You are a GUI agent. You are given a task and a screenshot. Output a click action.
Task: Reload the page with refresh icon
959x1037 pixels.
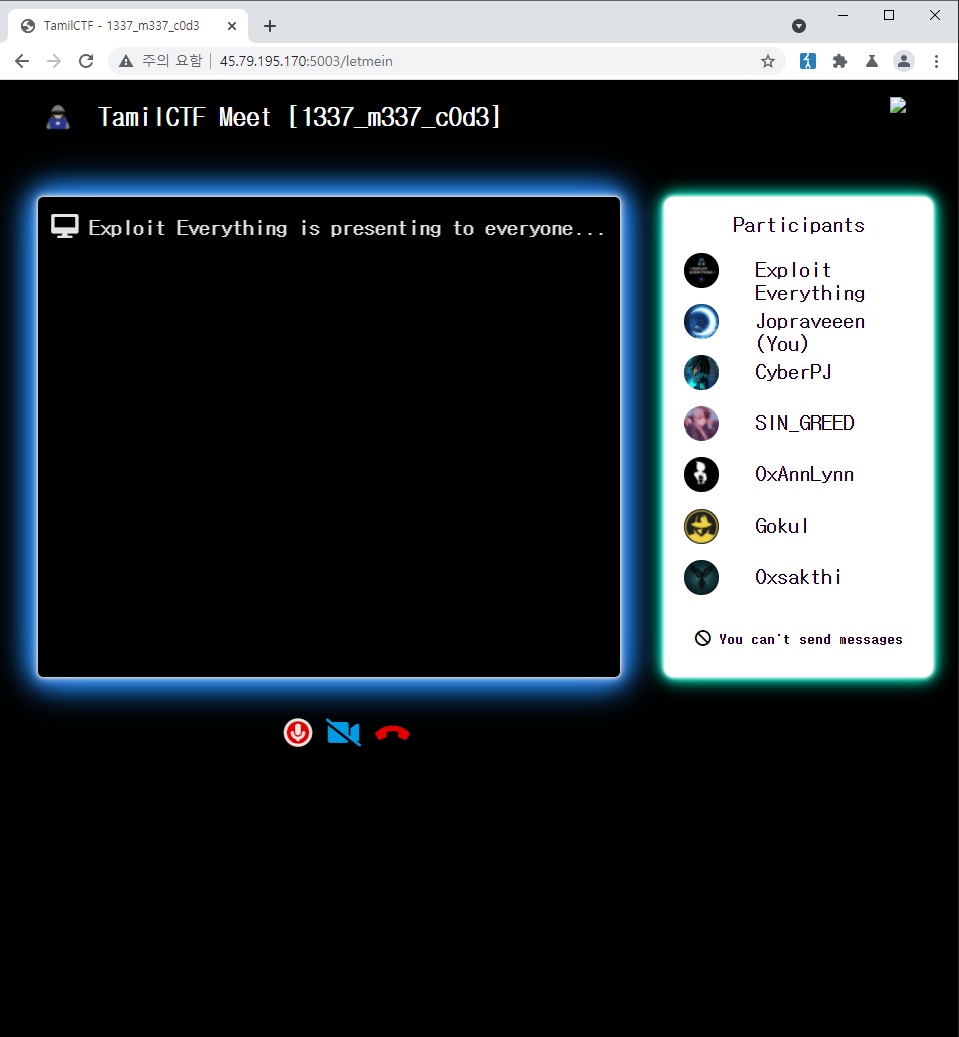coord(86,62)
